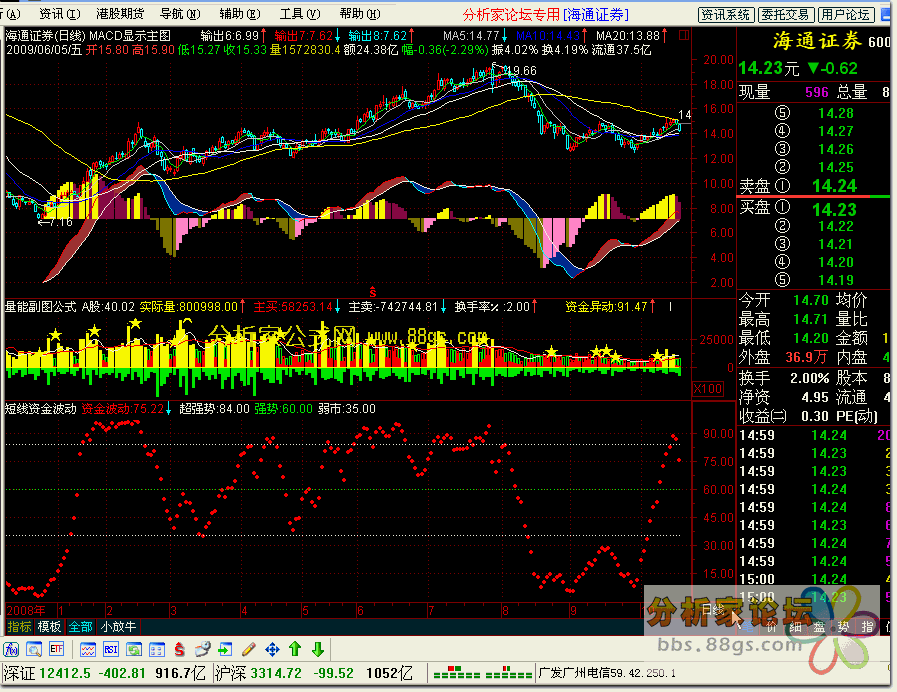Click the 沪深 3314.72 index readout
This screenshot has width=897, height=692.
point(314,673)
